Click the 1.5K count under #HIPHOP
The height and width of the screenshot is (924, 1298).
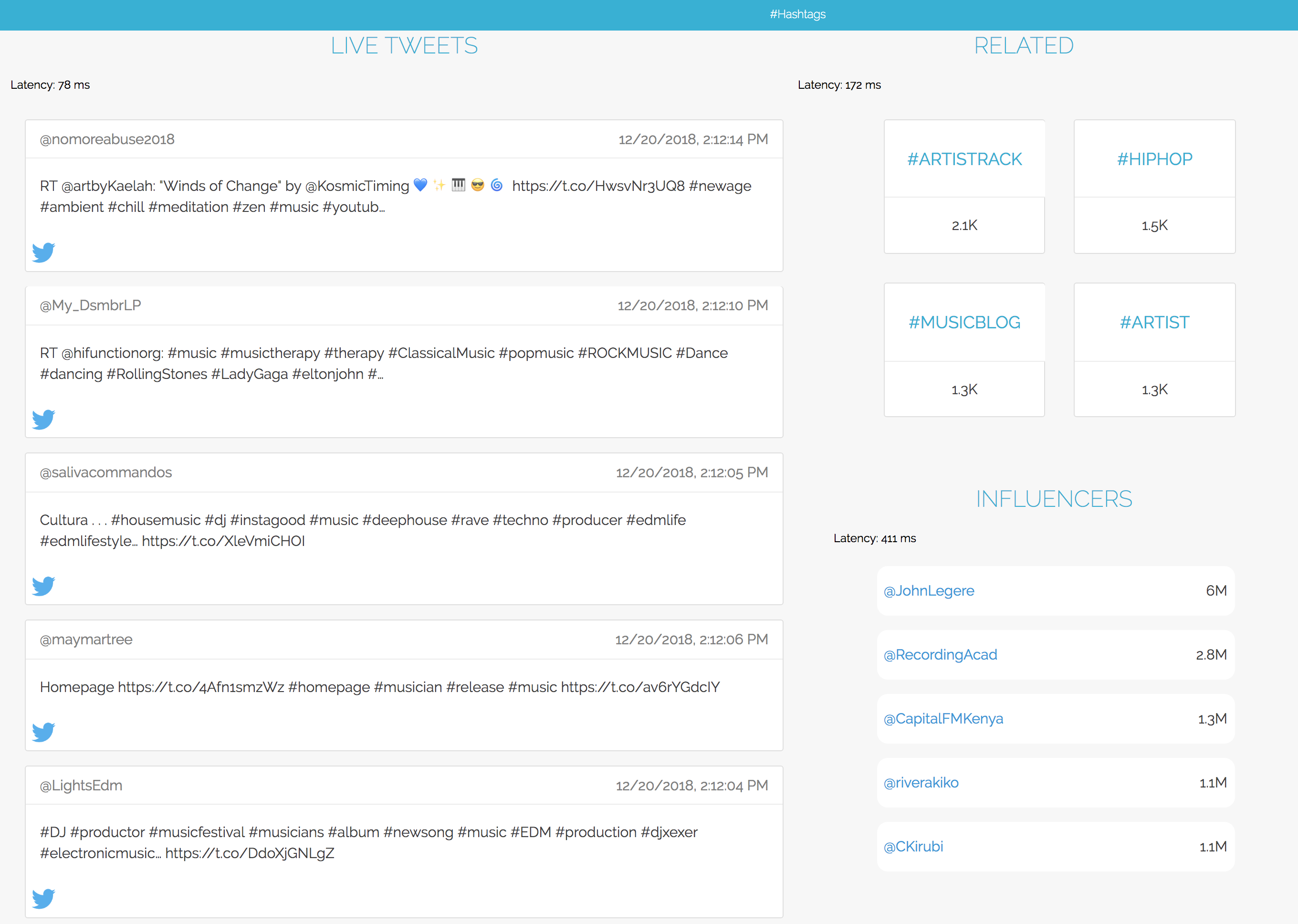tap(1155, 226)
